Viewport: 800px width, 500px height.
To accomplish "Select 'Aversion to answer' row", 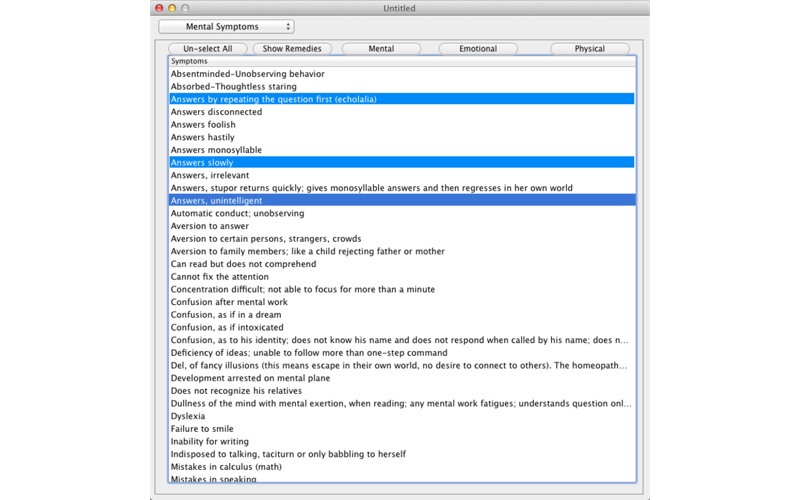I will (x=402, y=226).
